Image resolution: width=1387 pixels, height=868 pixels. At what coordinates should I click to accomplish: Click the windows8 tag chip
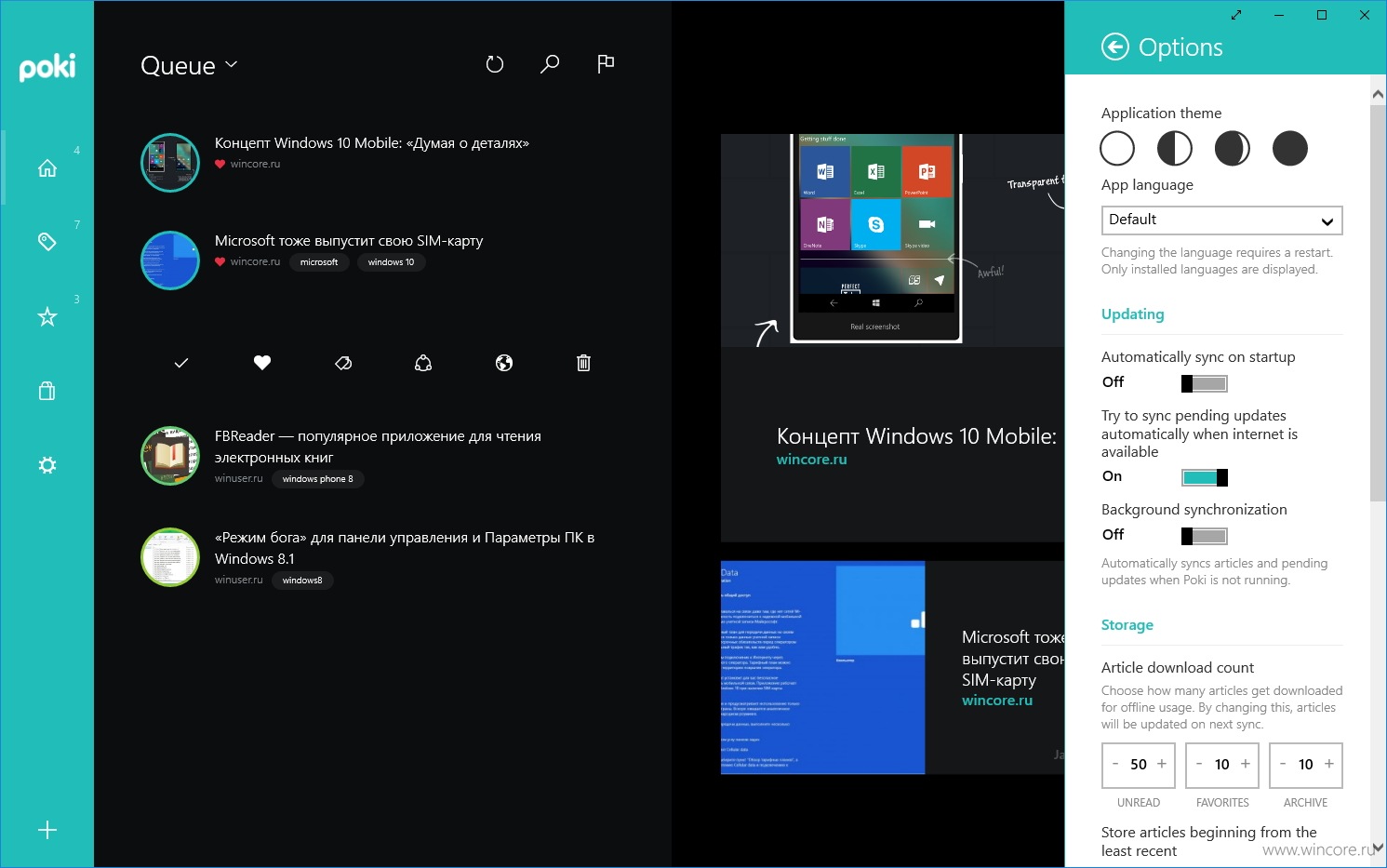pyautogui.click(x=302, y=581)
